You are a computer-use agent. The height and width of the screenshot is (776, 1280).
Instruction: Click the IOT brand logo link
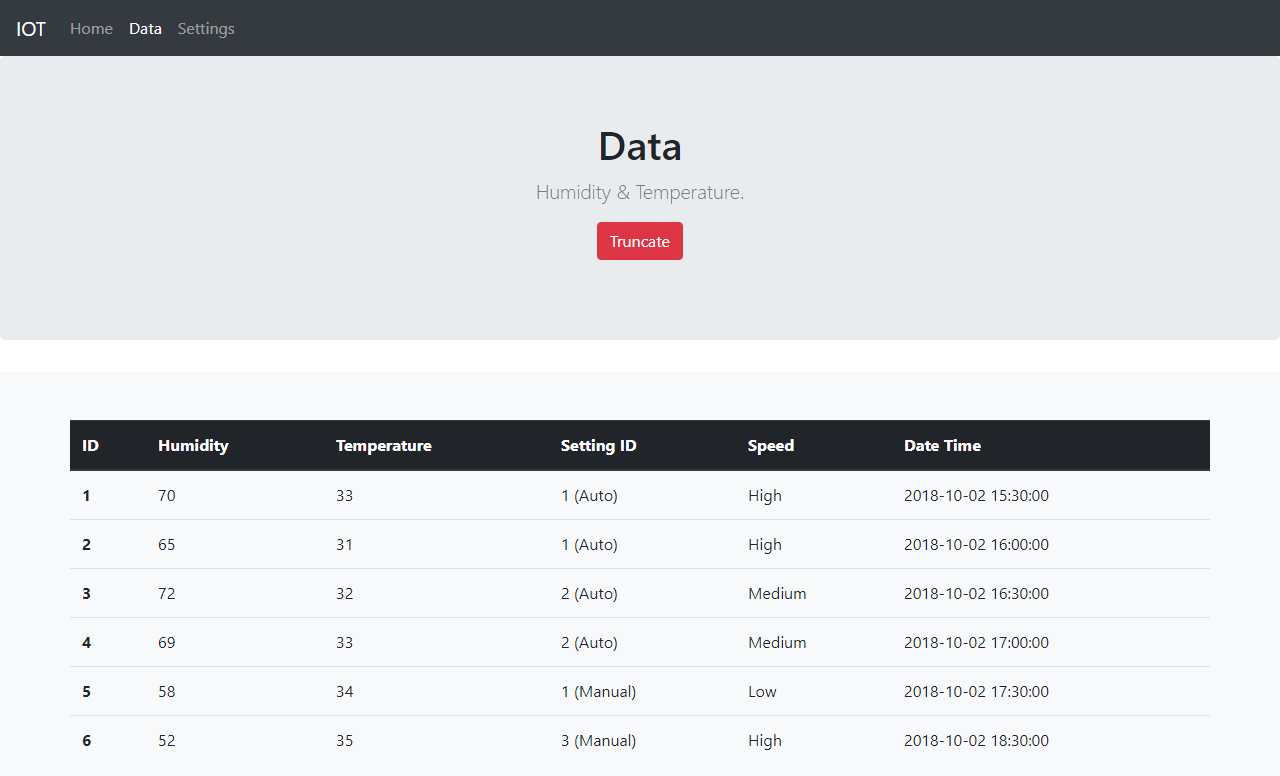31,28
